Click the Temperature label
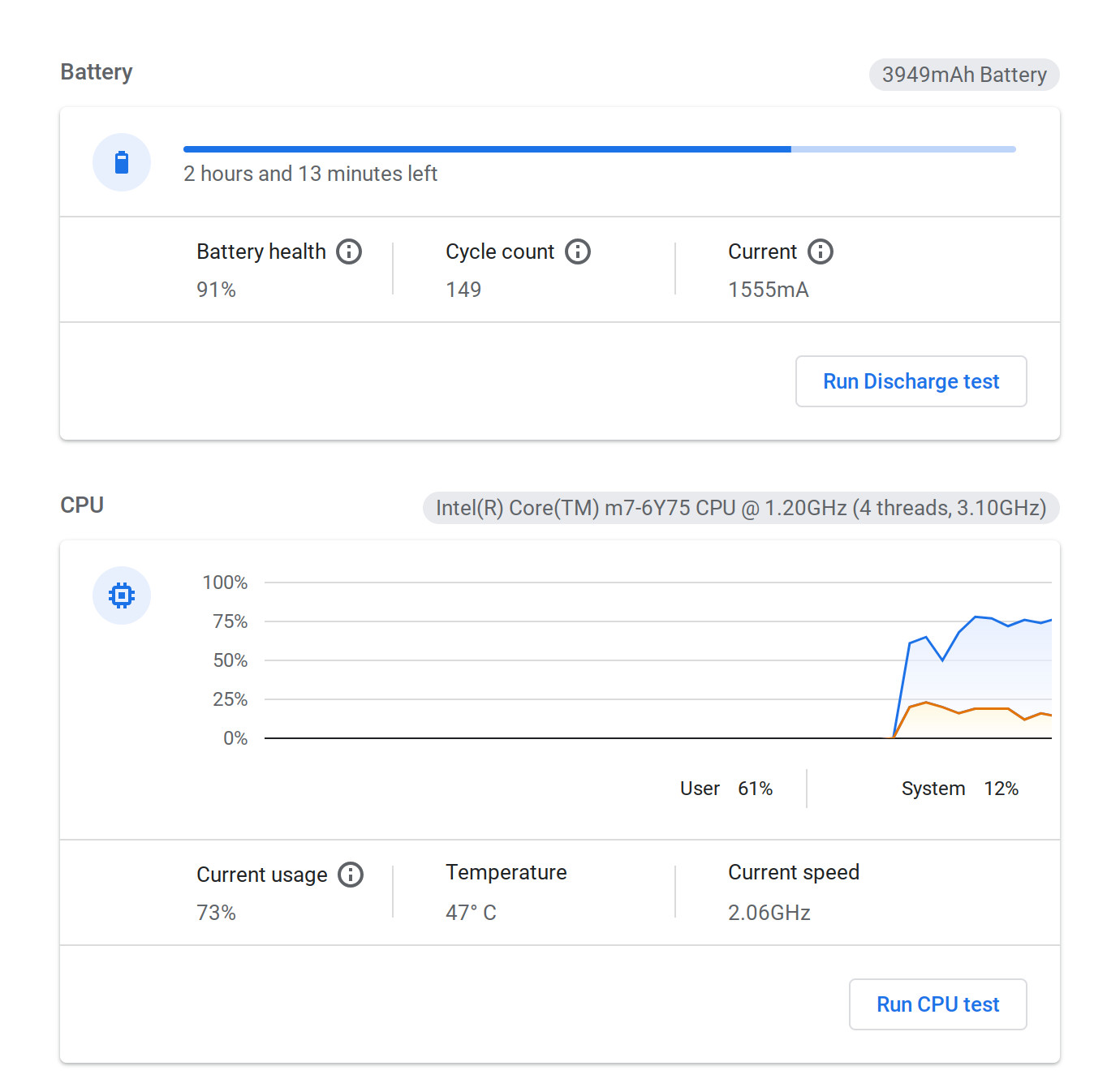This screenshot has width=1107, height=1092. [x=506, y=872]
